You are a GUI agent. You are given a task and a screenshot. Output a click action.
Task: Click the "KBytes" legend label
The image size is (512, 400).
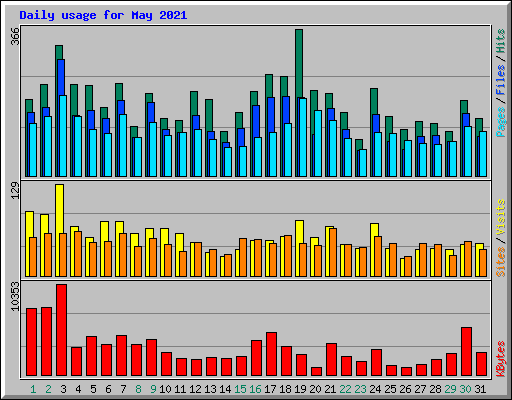click(x=501, y=359)
